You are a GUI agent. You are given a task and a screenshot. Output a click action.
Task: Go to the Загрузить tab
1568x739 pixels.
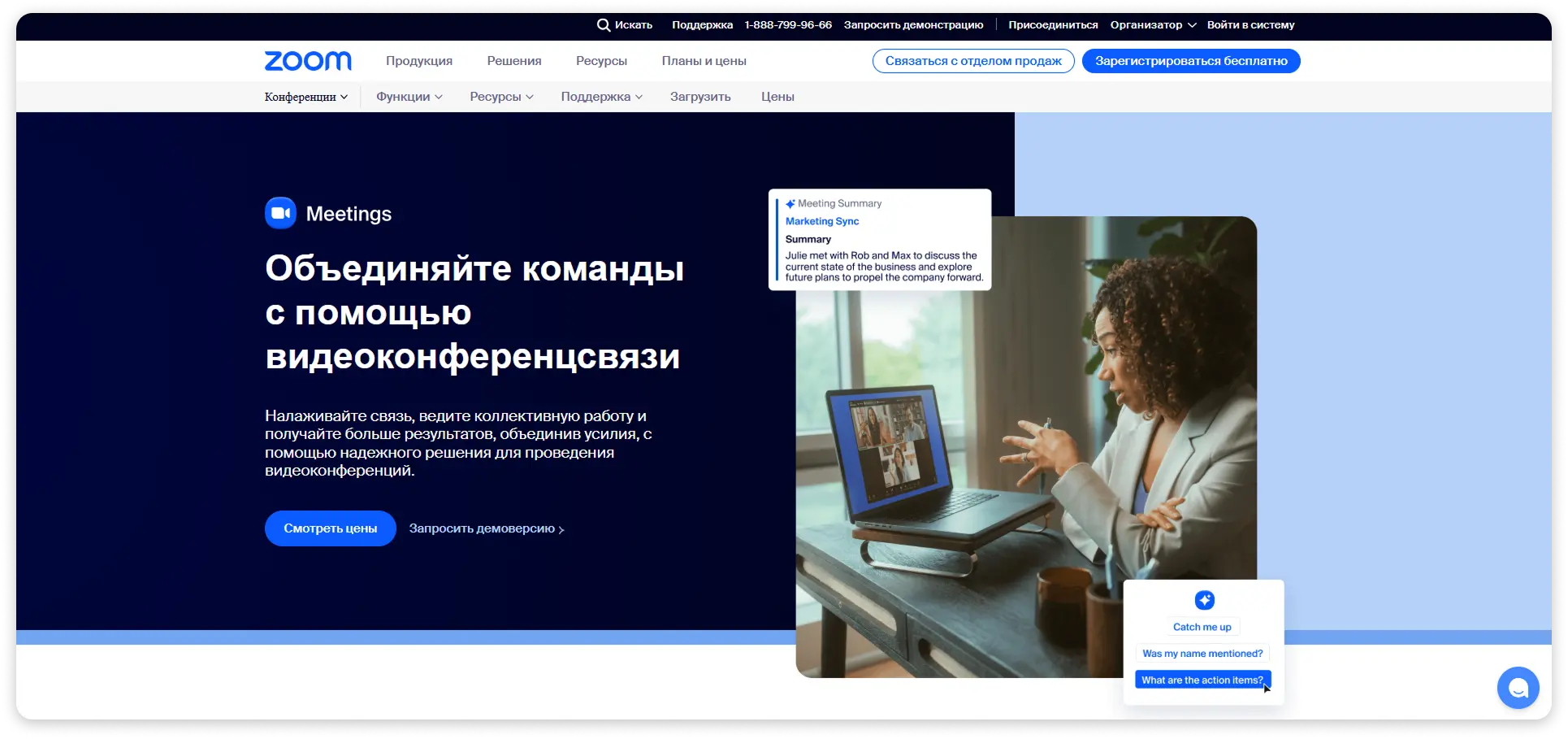(x=700, y=97)
